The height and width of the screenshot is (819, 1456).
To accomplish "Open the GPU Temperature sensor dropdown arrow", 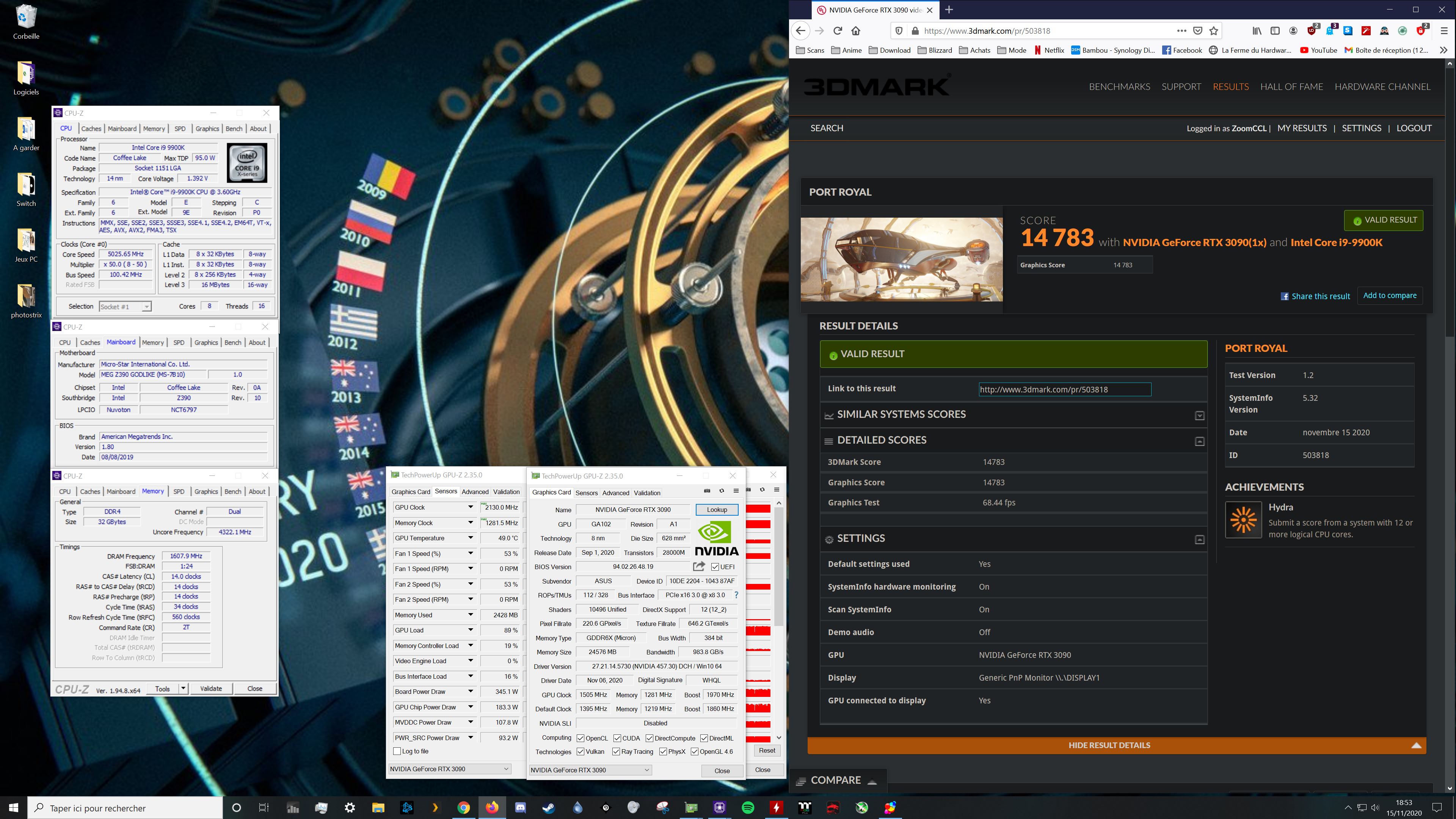I will point(470,538).
